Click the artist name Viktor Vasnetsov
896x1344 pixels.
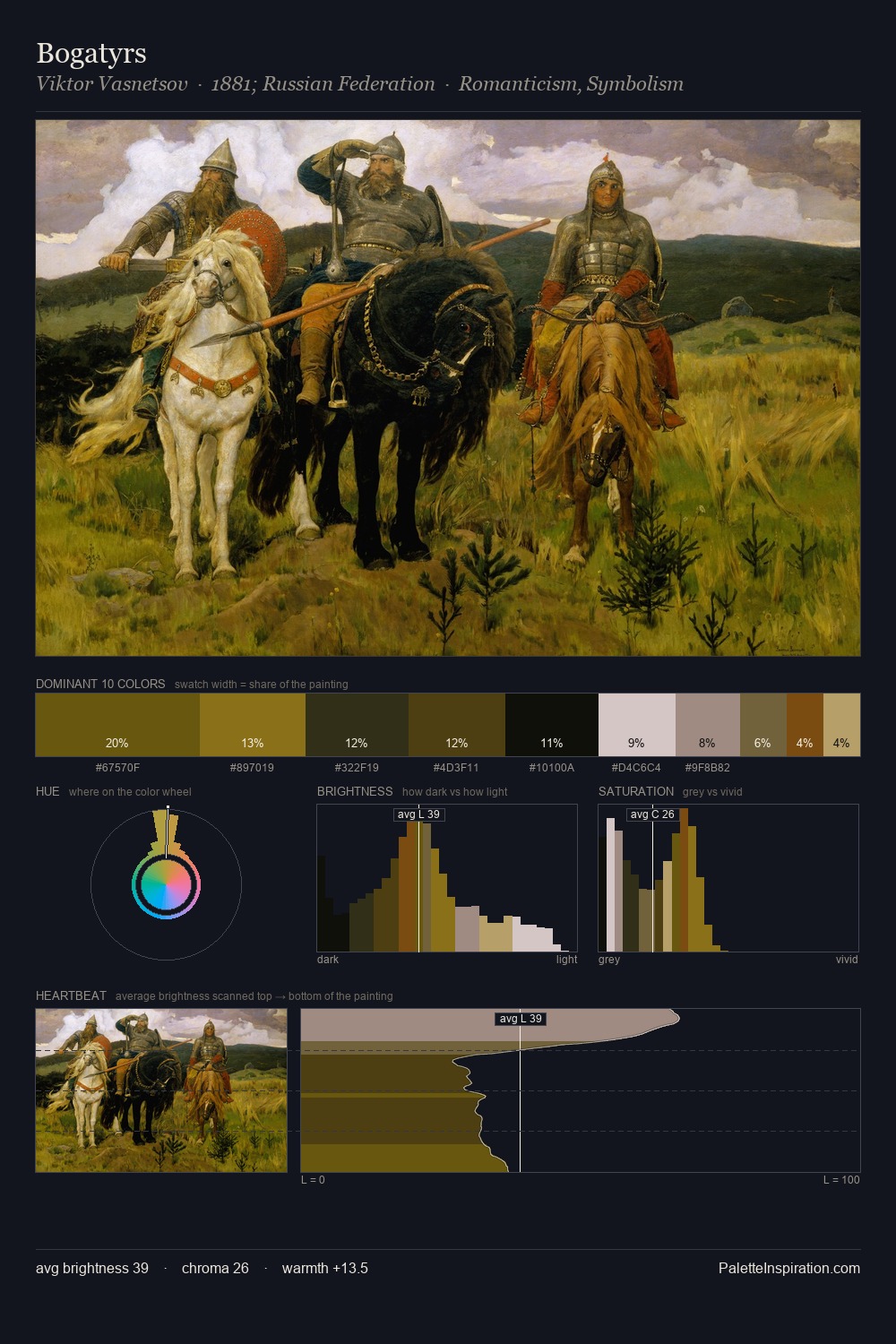tap(112, 84)
